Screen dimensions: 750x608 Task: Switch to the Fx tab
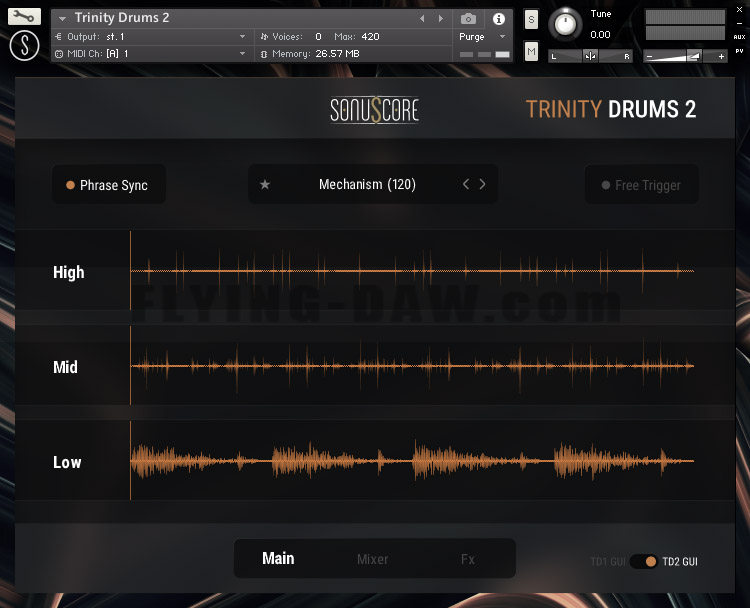[x=468, y=559]
